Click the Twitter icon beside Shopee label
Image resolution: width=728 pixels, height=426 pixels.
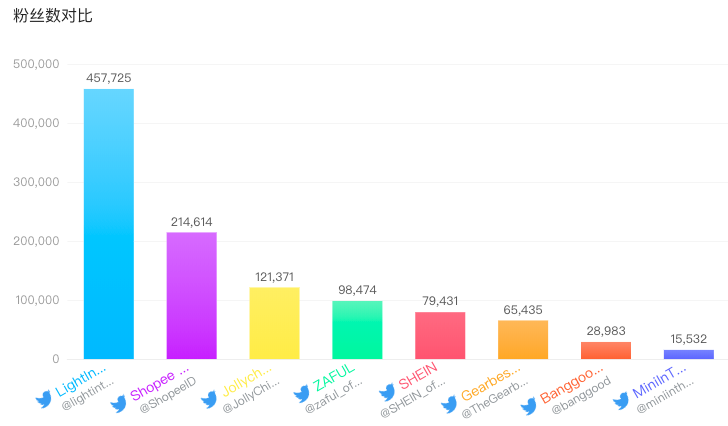pyautogui.click(x=119, y=400)
